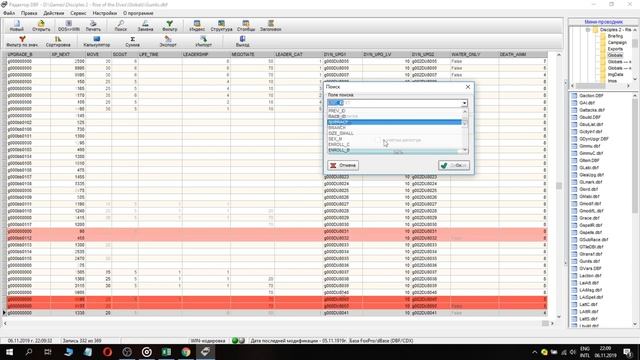Viewport: 640px width, 360px height.
Task: Click the Мини-проводник panel header
Action: coord(603,22)
